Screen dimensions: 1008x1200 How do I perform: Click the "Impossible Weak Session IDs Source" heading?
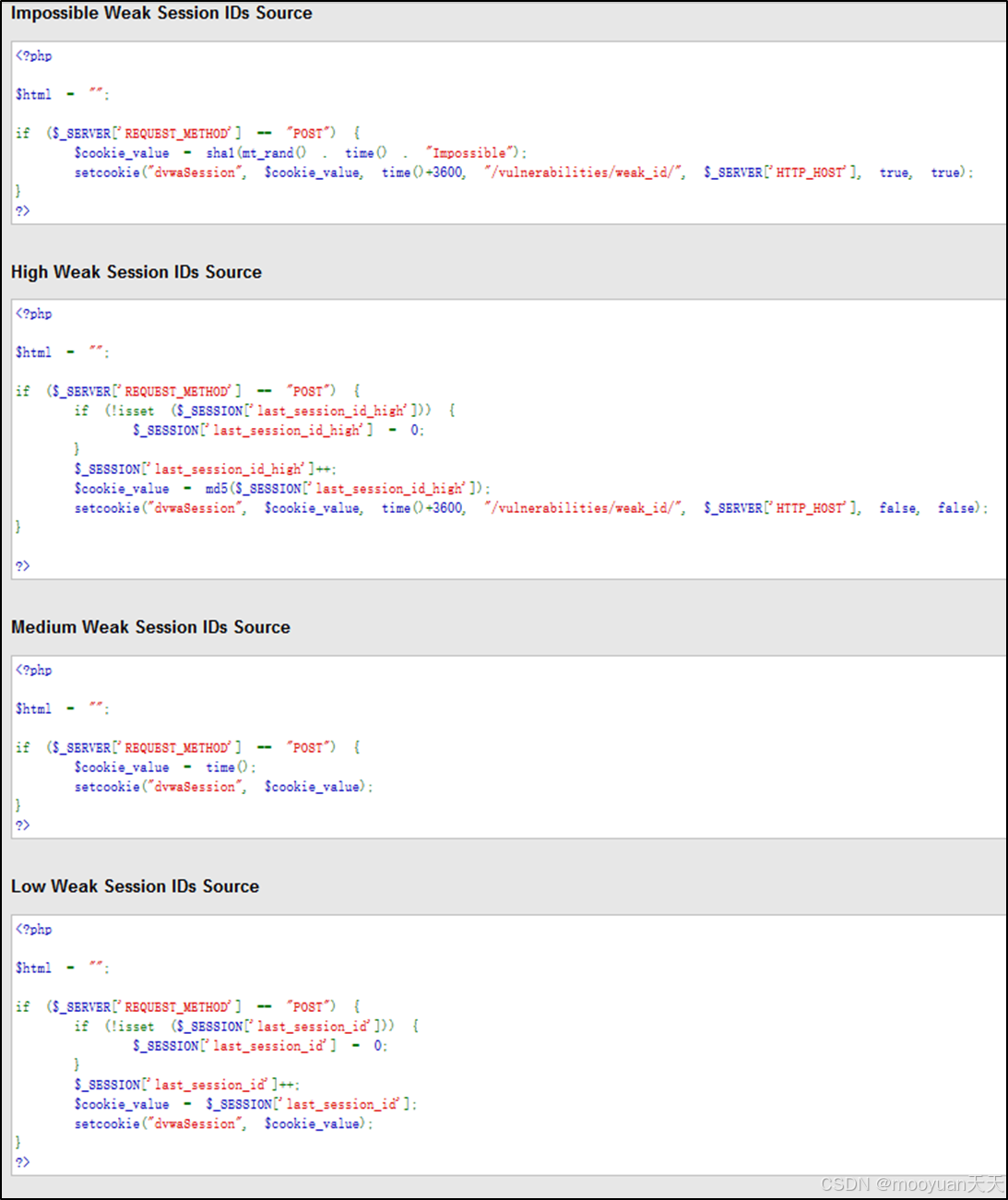[x=161, y=13]
